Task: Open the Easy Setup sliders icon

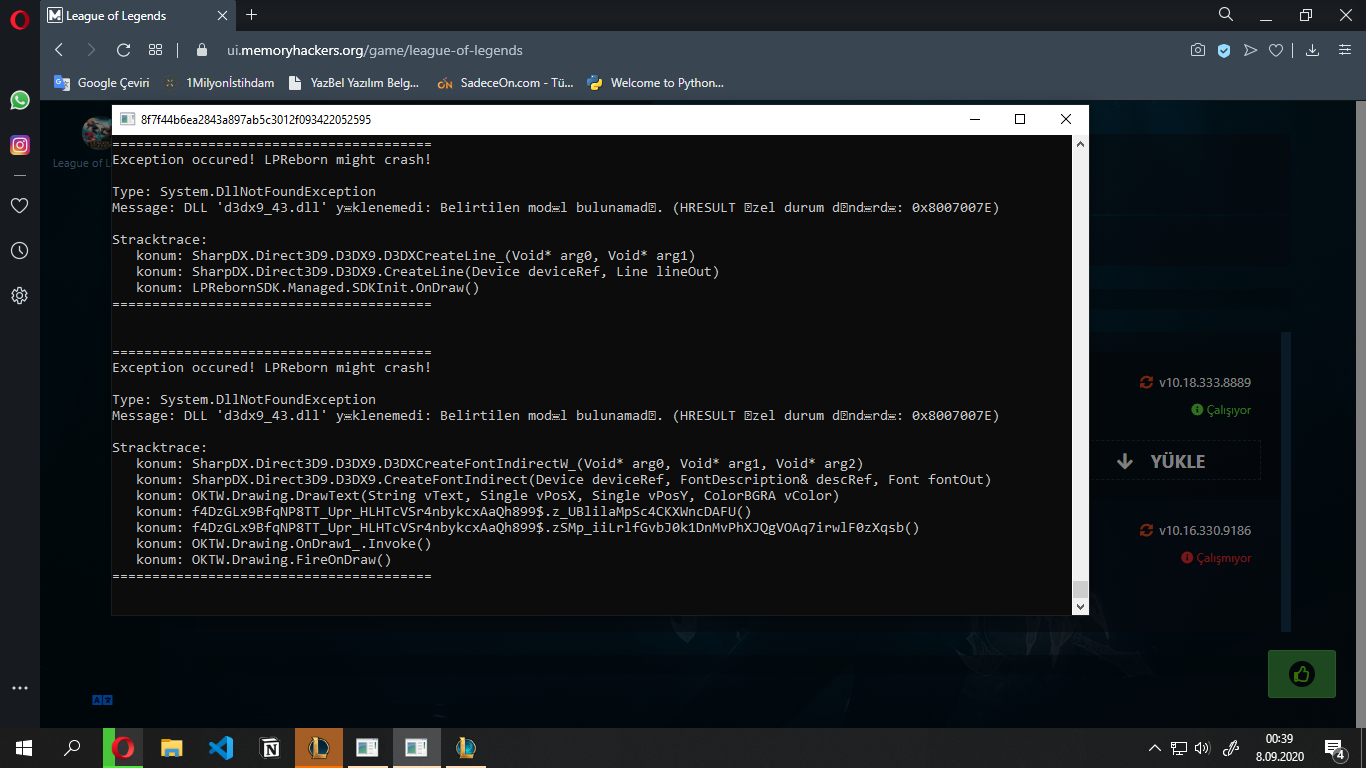Action: 1343,50
